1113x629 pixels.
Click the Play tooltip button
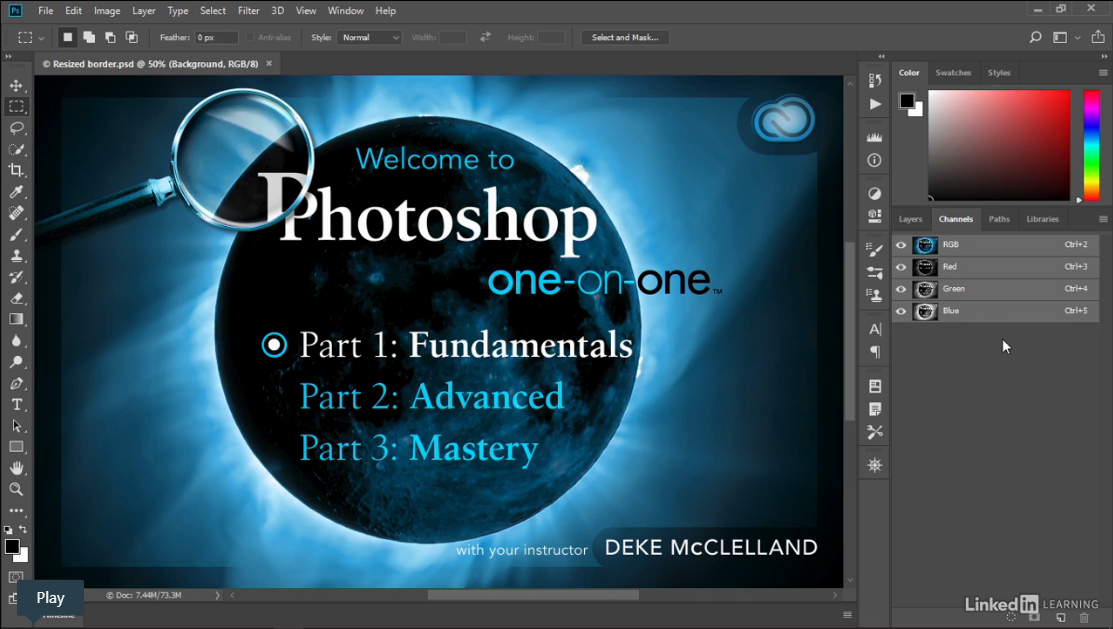coord(50,598)
